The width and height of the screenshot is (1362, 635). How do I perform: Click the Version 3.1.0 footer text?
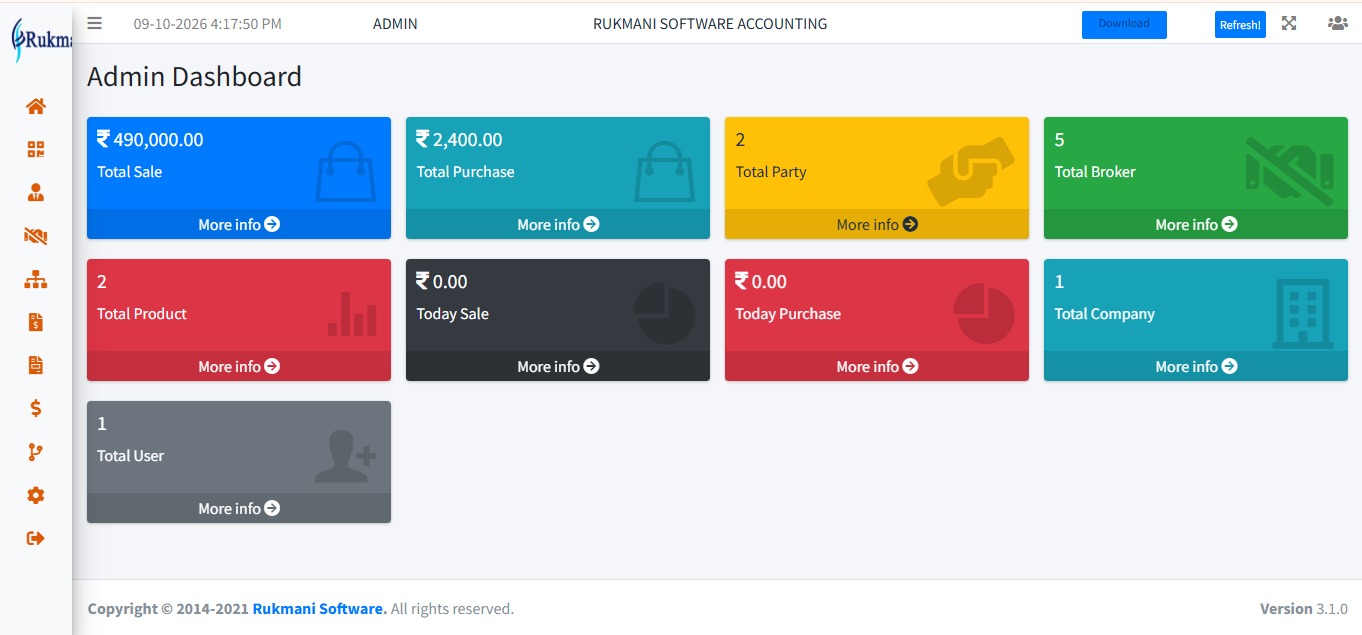pyautogui.click(x=1304, y=608)
